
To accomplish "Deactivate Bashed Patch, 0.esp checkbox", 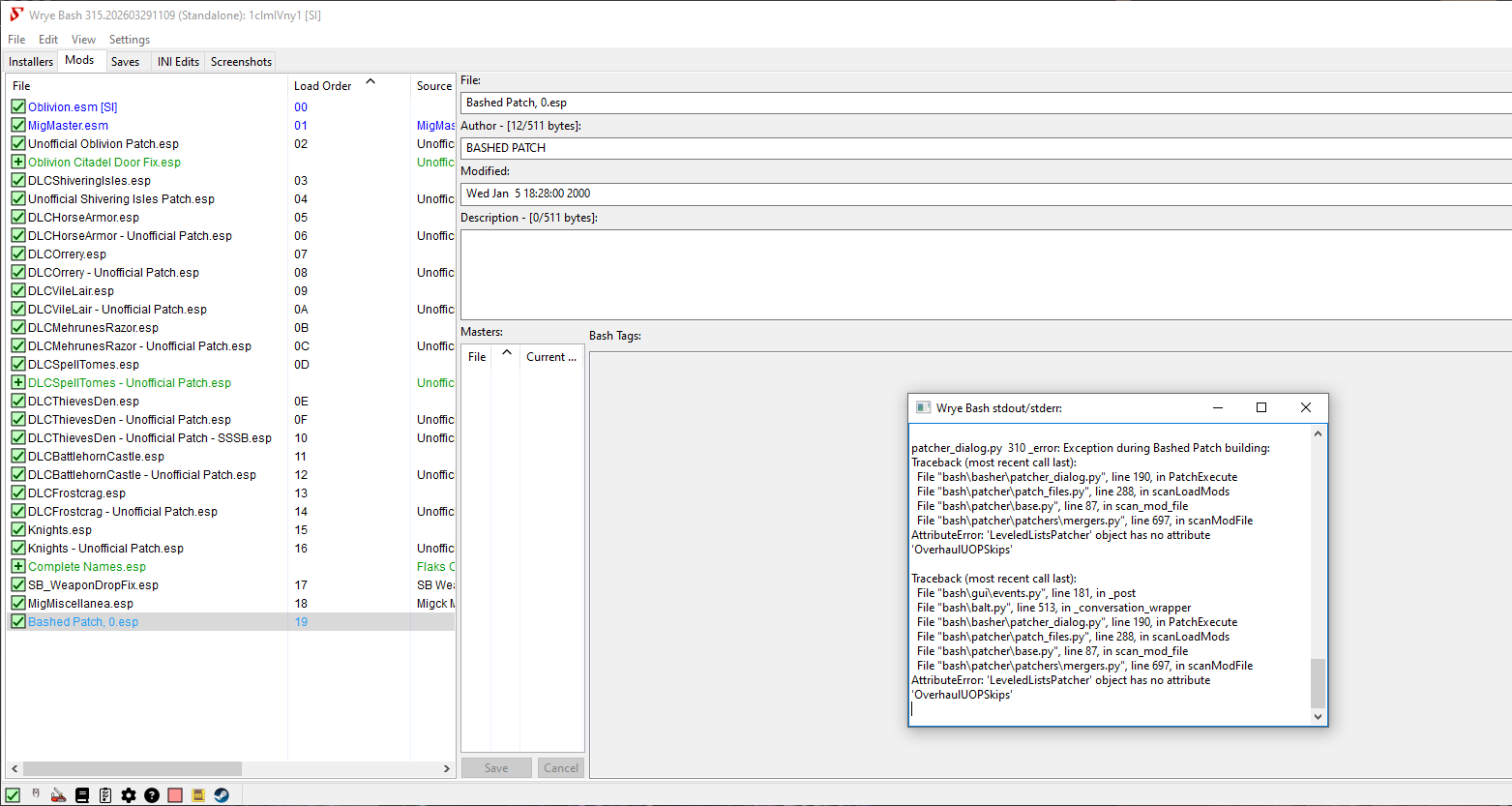I will pos(18,621).
